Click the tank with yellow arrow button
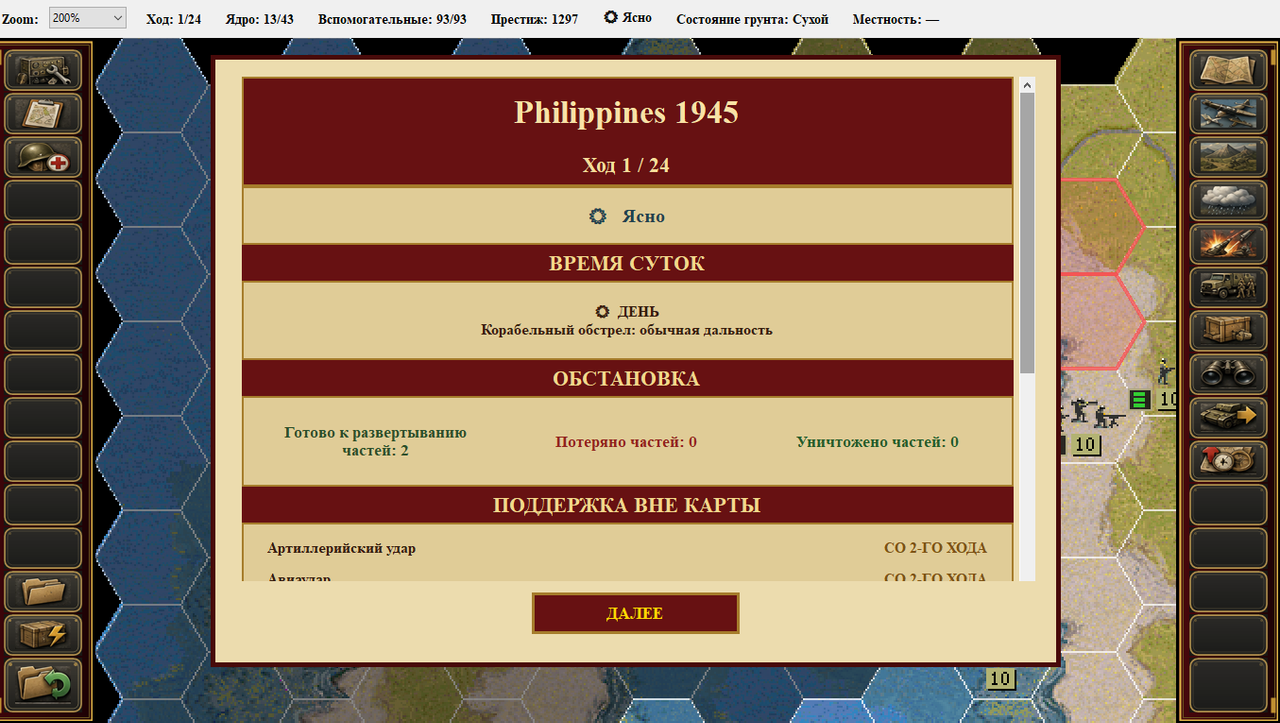The image size is (1280, 723). 1227,418
